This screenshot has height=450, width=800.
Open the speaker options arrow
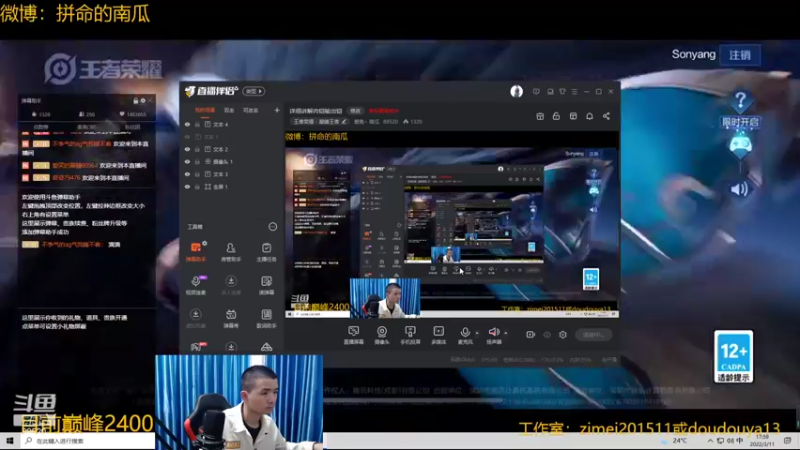[x=506, y=333]
